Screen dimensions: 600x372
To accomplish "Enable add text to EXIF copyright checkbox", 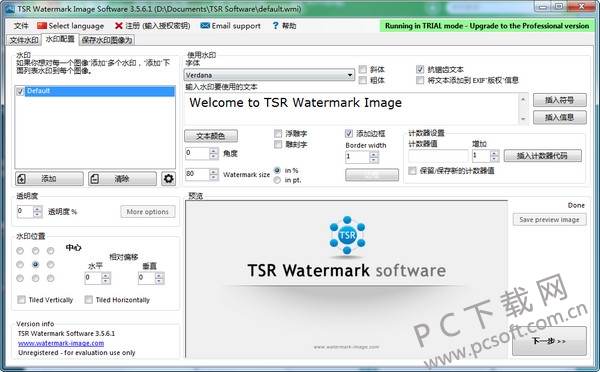I will click(x=420, y=80).
